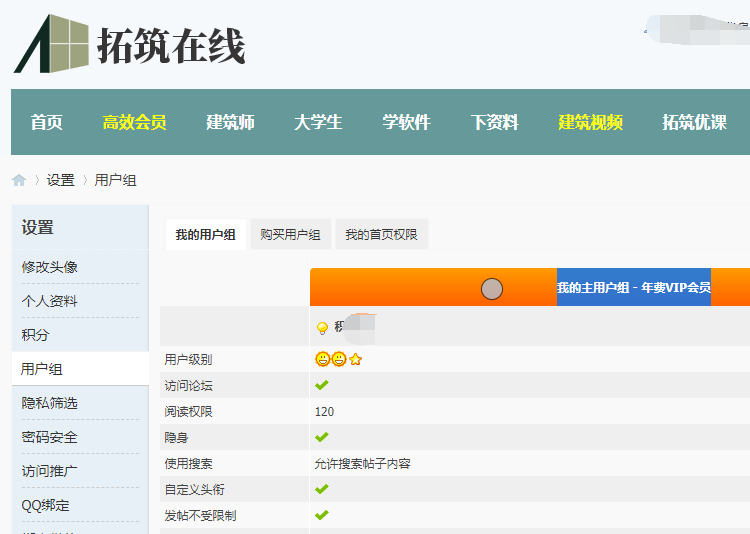Viewport: 750px width, 534px height.
Task: Open QQ绑定 in settings sidebar
Action: (x=45, y=505)
